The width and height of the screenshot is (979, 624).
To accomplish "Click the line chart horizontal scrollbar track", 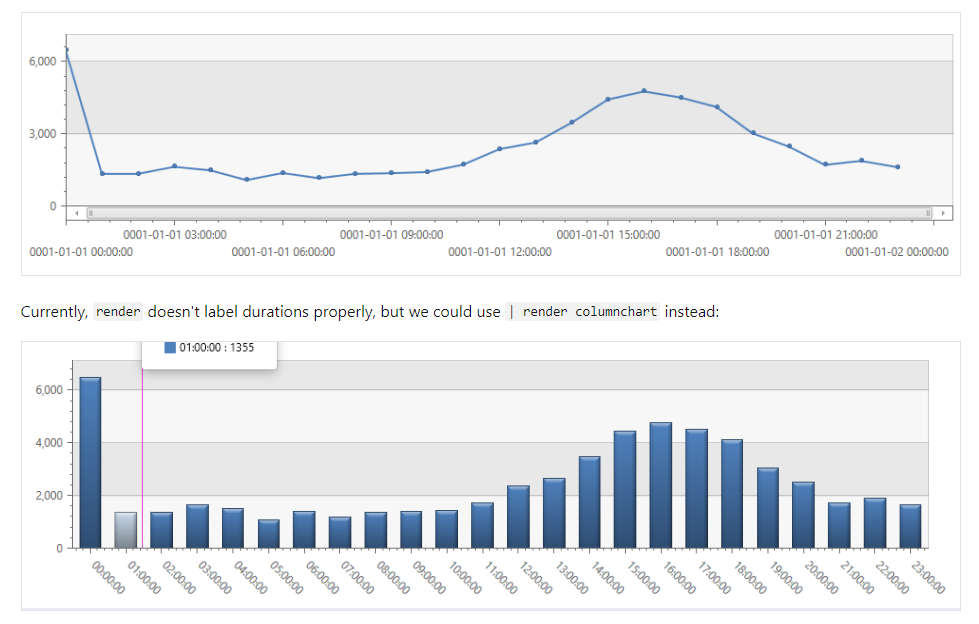I will [509, 213].
